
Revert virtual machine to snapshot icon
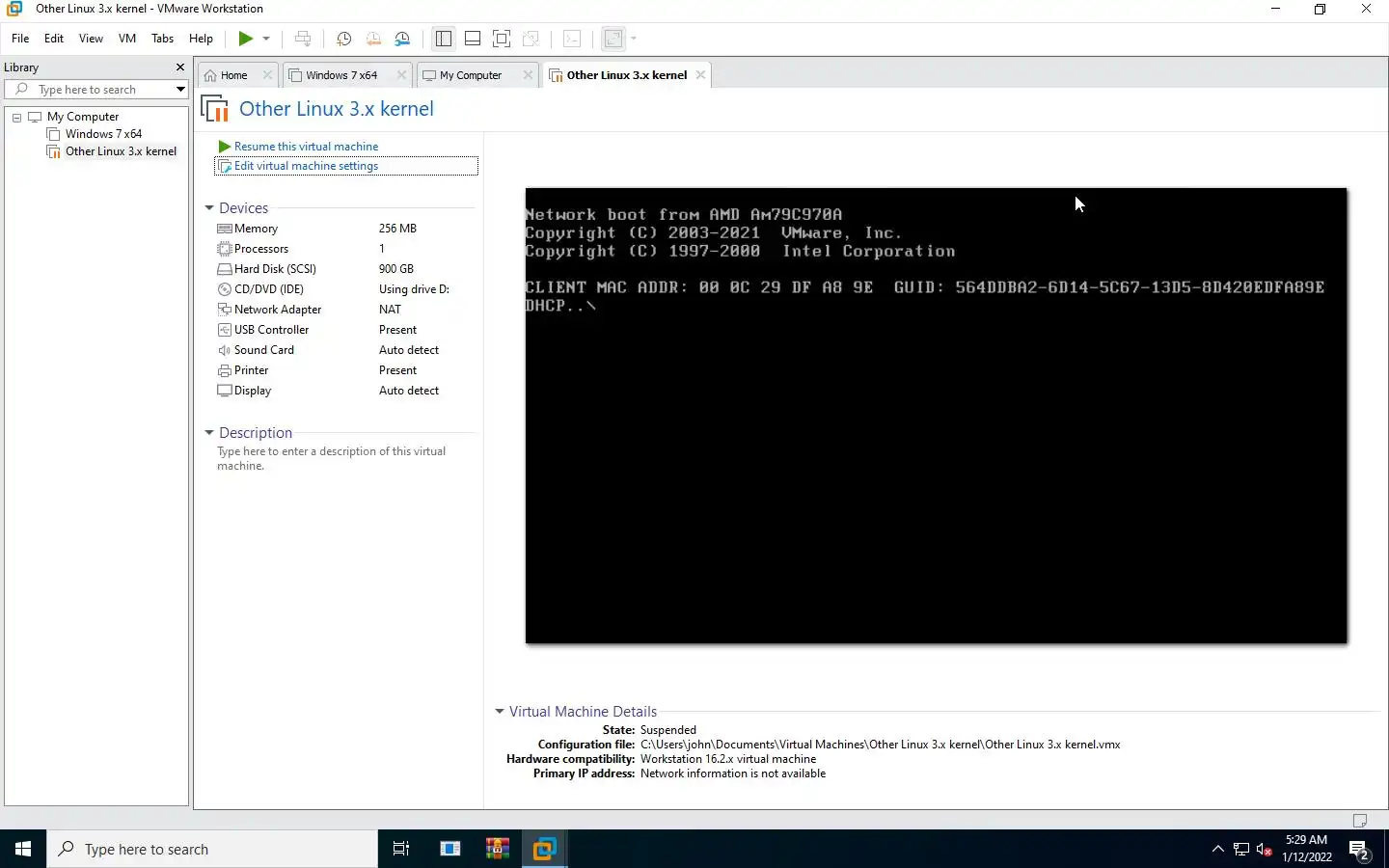point(373,39)
